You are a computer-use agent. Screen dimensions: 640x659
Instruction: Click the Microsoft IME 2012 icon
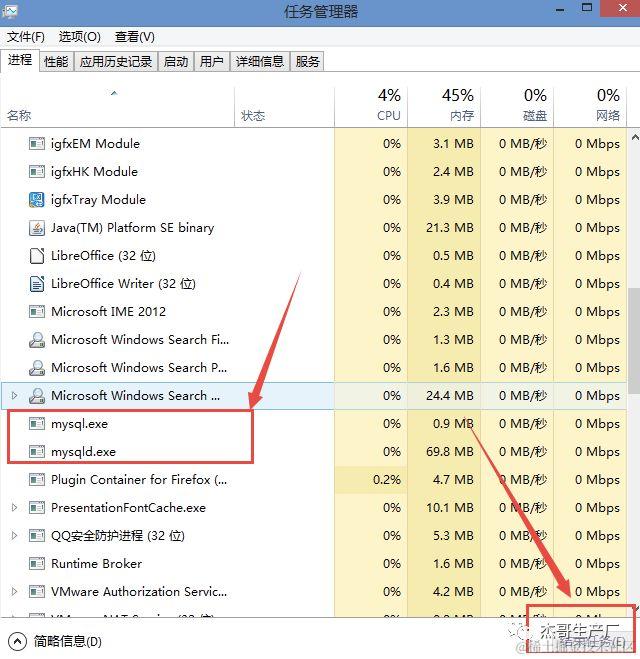tap(37, 311)
